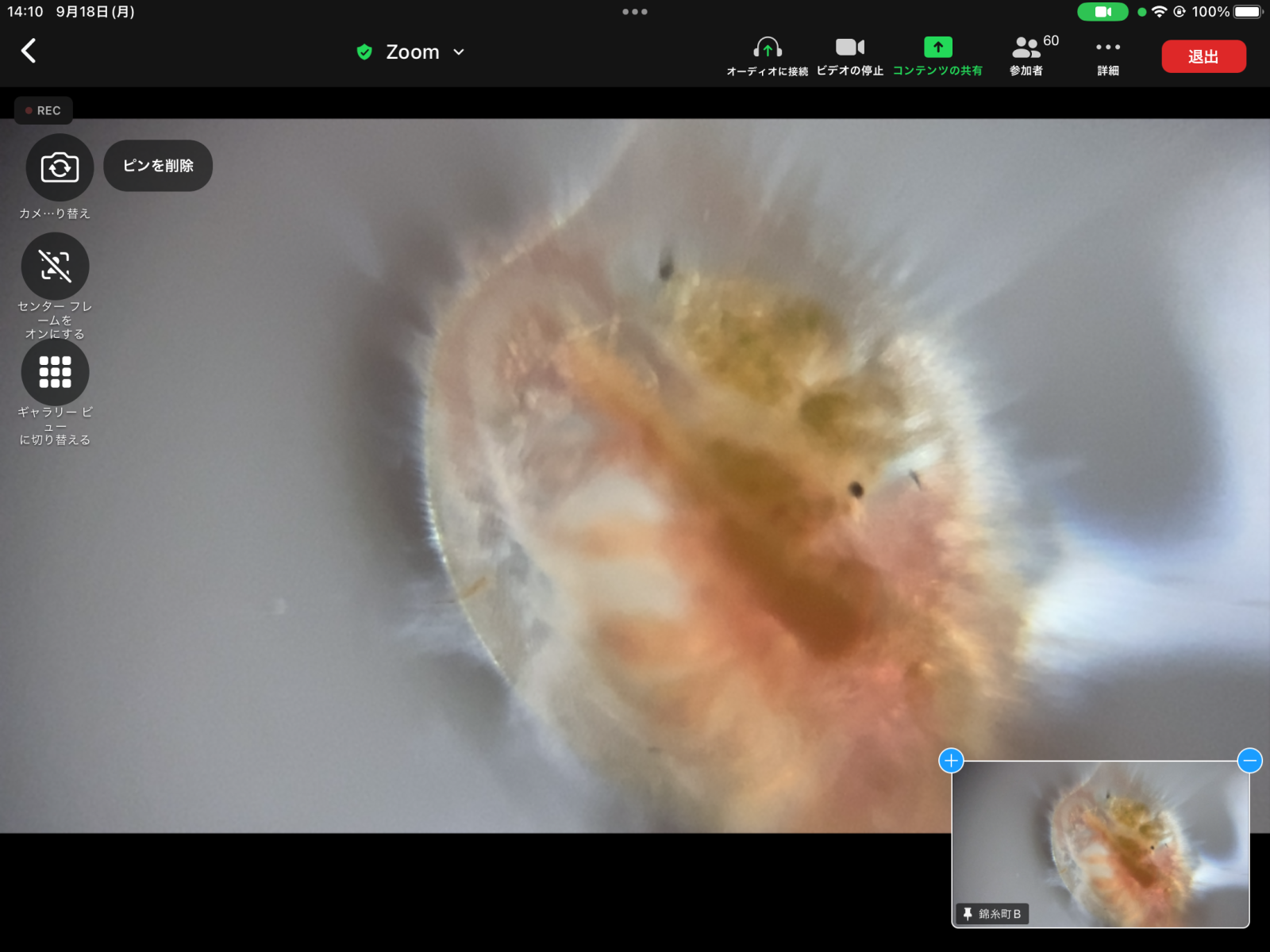This screenshot has height=952, width=1270.
Task: Go back using the left chevron arrow
Action: 29,51
